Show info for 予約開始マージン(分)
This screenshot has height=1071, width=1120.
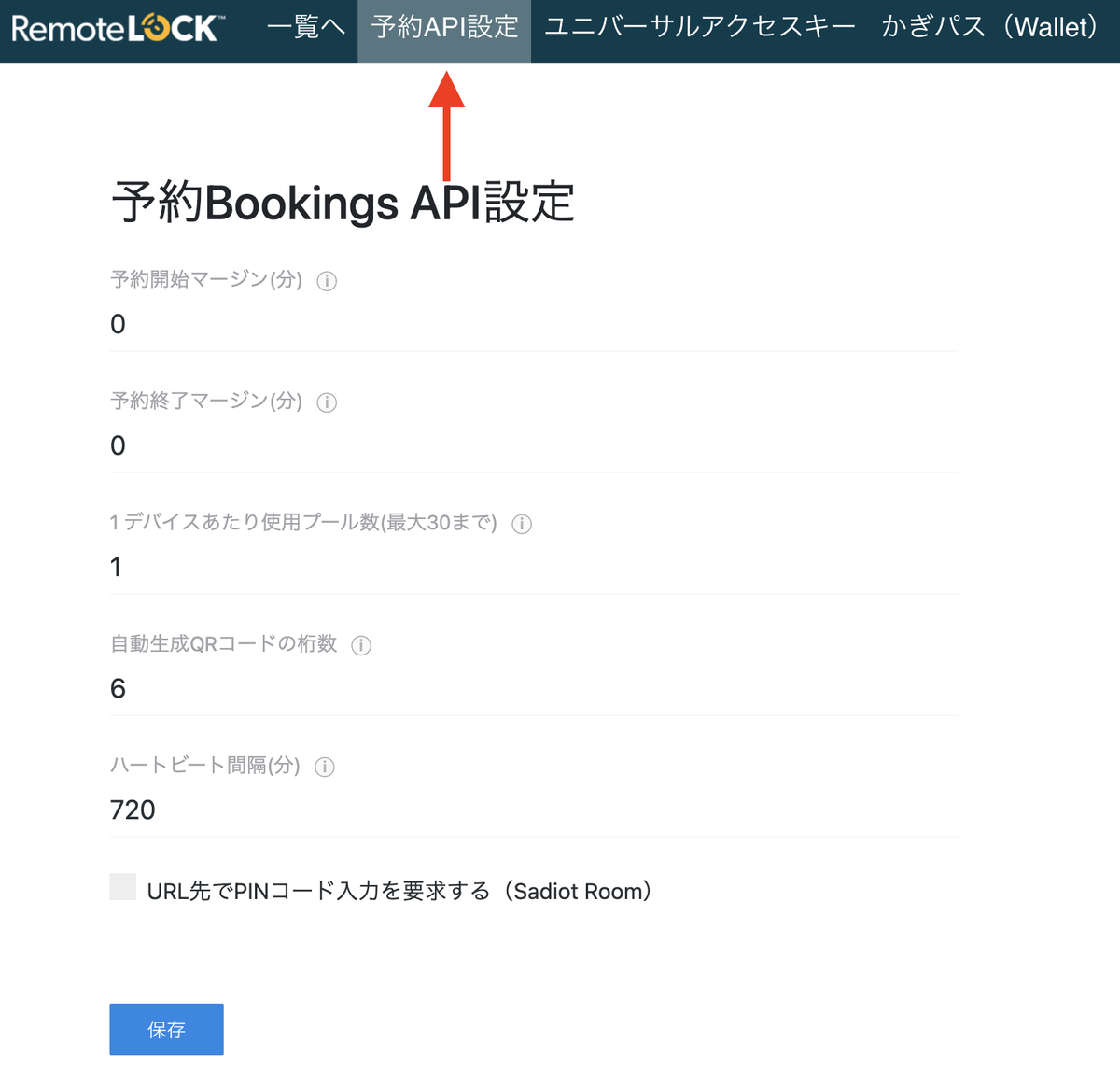point(327,281)
